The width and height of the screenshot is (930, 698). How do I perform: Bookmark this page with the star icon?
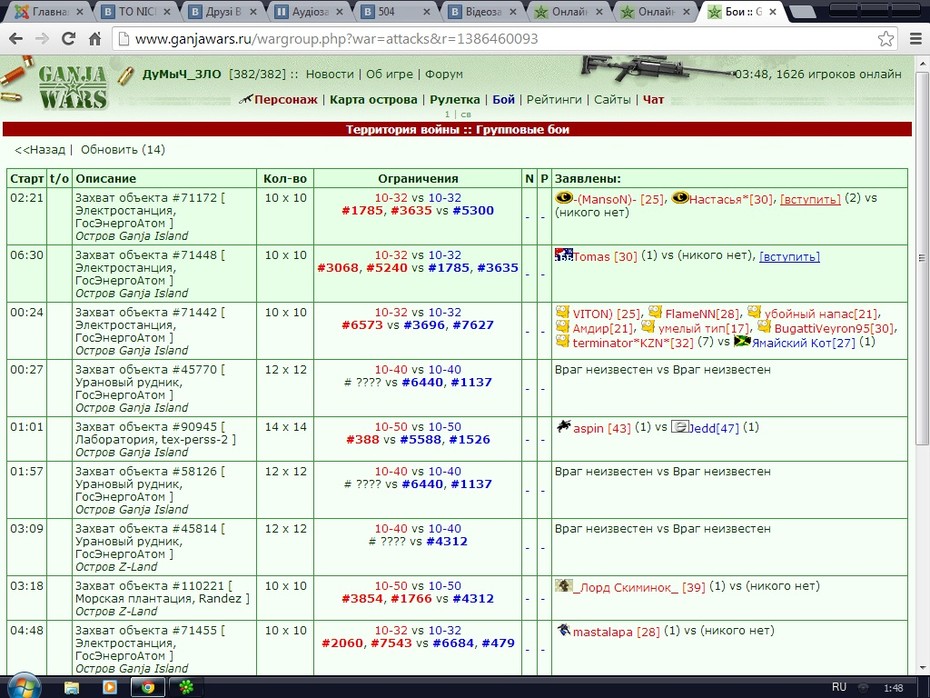point(886,39)
